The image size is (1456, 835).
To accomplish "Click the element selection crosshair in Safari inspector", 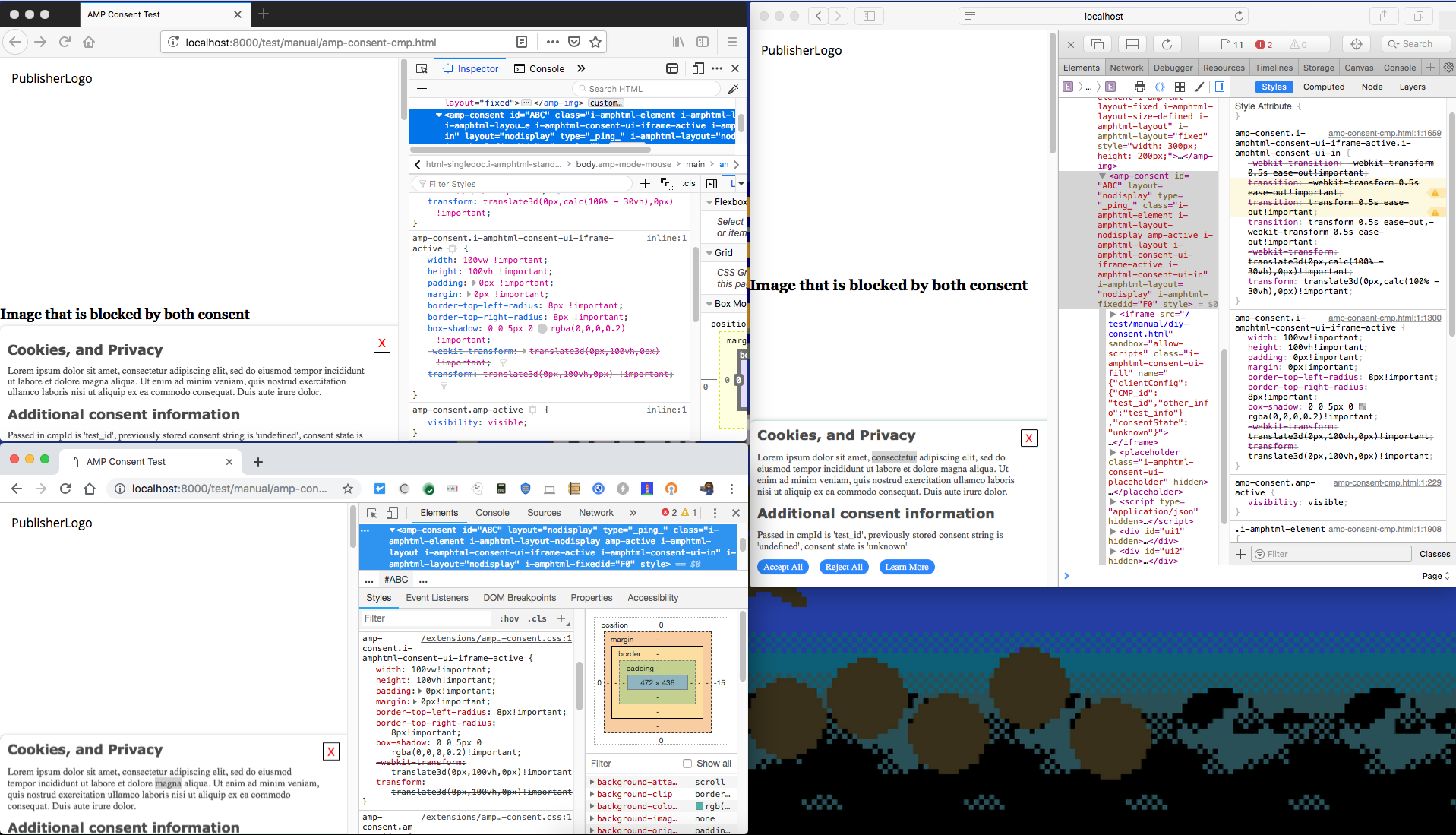I will pos(1357,43).
